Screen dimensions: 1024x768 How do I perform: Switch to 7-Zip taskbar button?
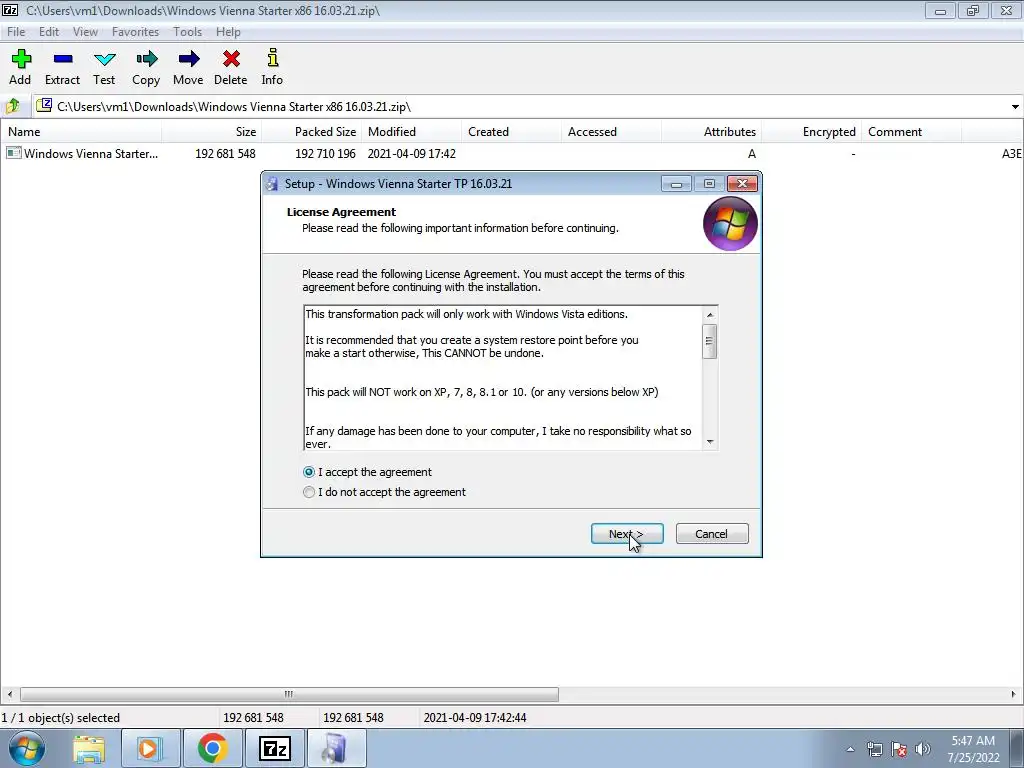coord(274,748)
